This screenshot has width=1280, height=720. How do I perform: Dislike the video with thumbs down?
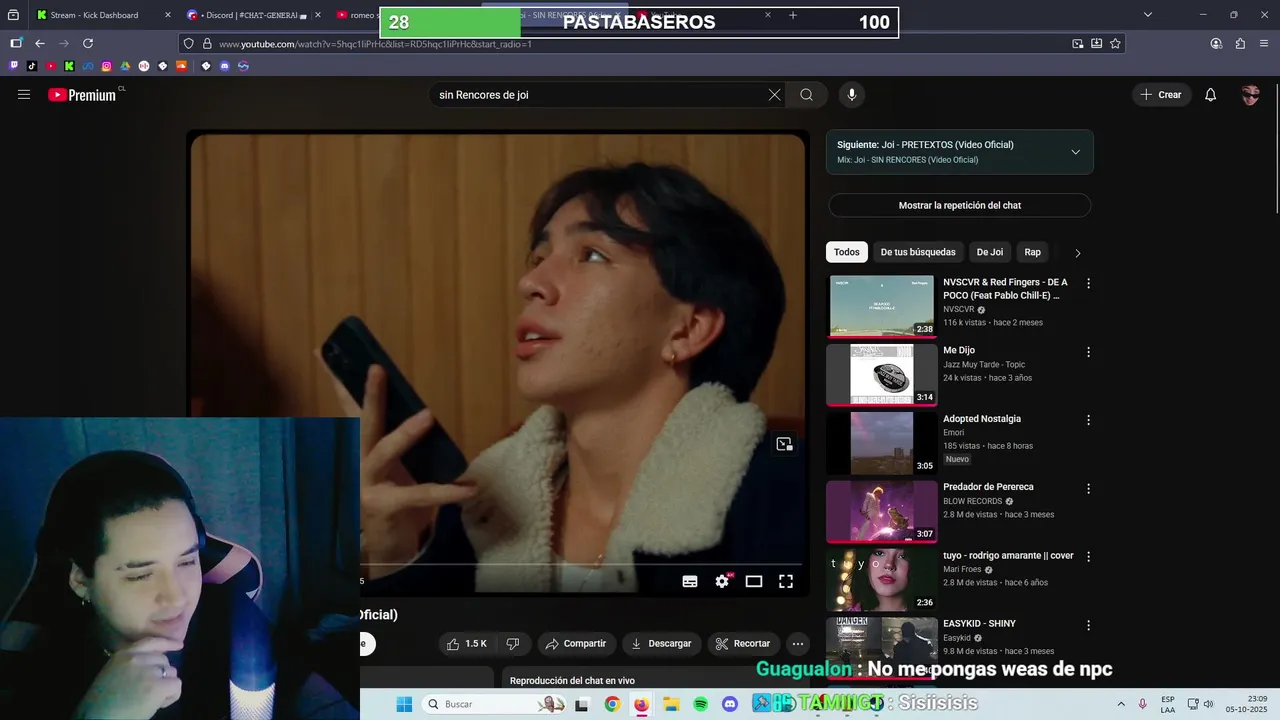tap(513, 644)
